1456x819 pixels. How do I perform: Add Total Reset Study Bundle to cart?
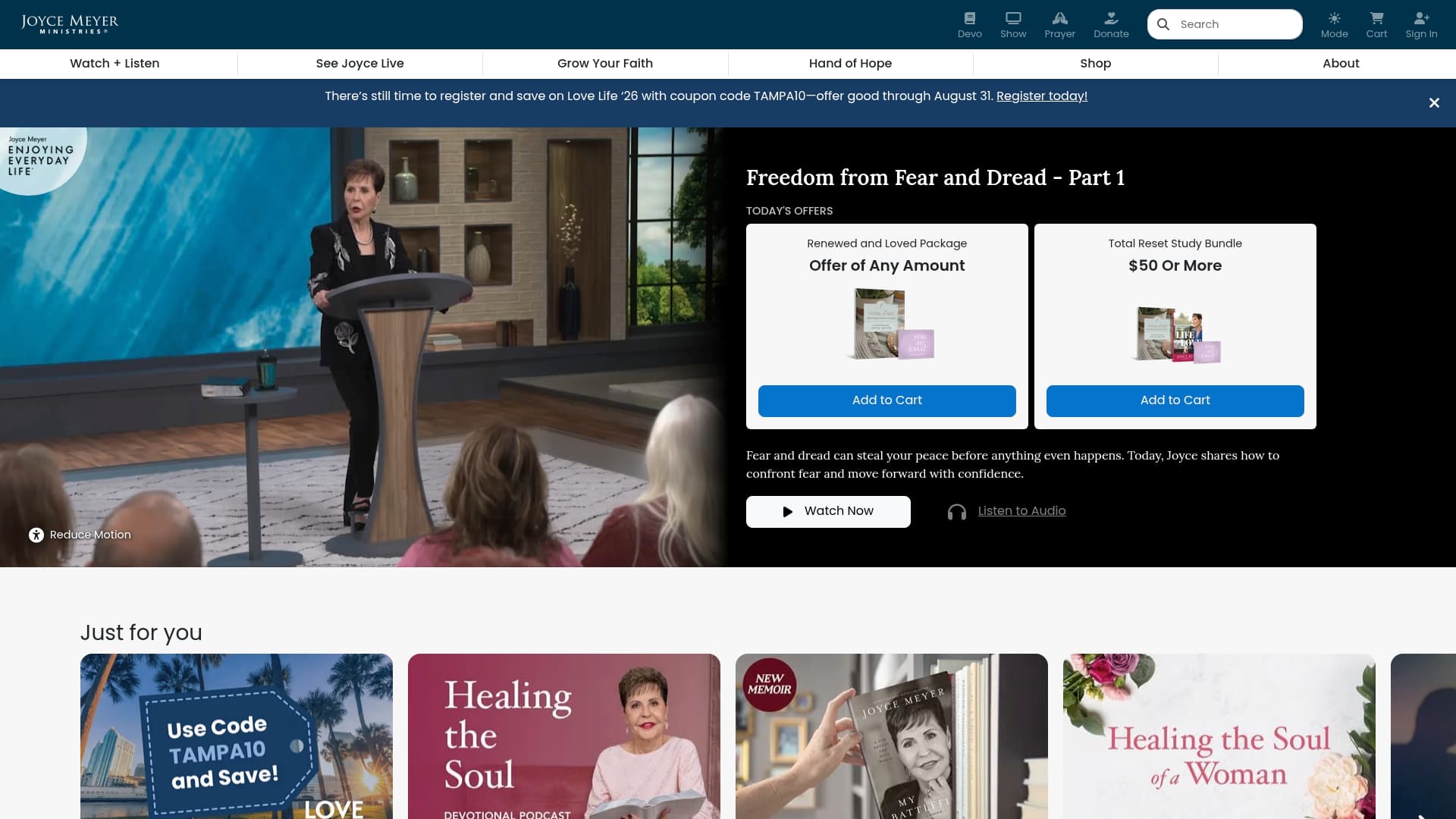(1175, 400)
